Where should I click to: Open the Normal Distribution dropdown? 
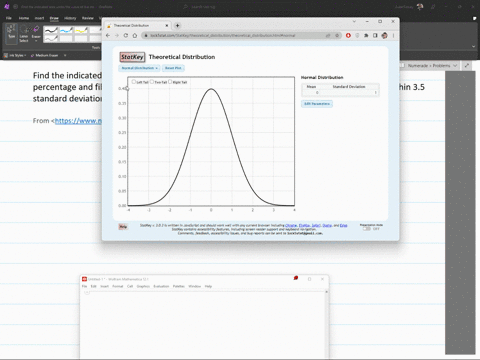click(139, 68)
